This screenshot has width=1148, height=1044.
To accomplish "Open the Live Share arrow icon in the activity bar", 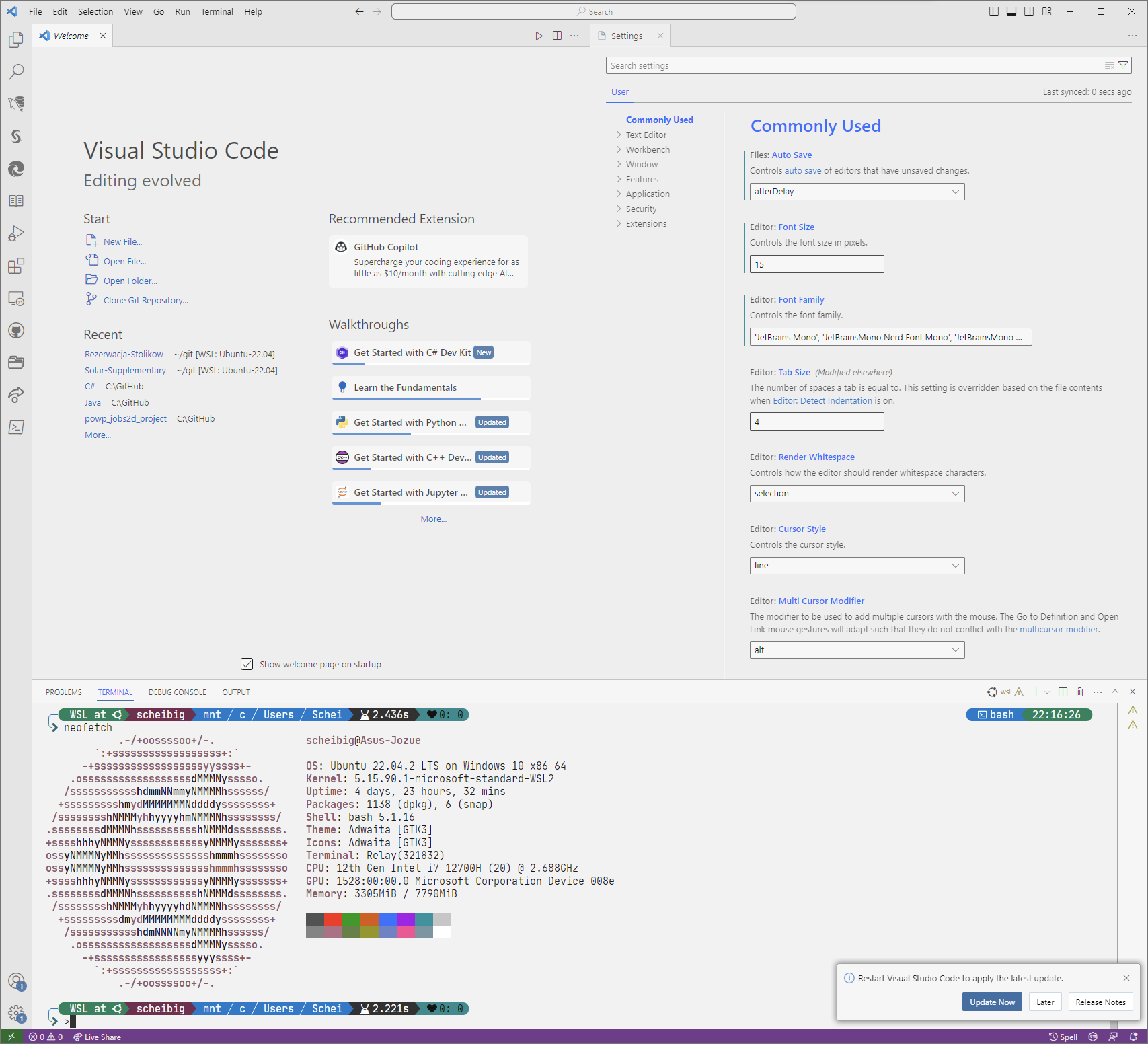I will pos(16,395).
